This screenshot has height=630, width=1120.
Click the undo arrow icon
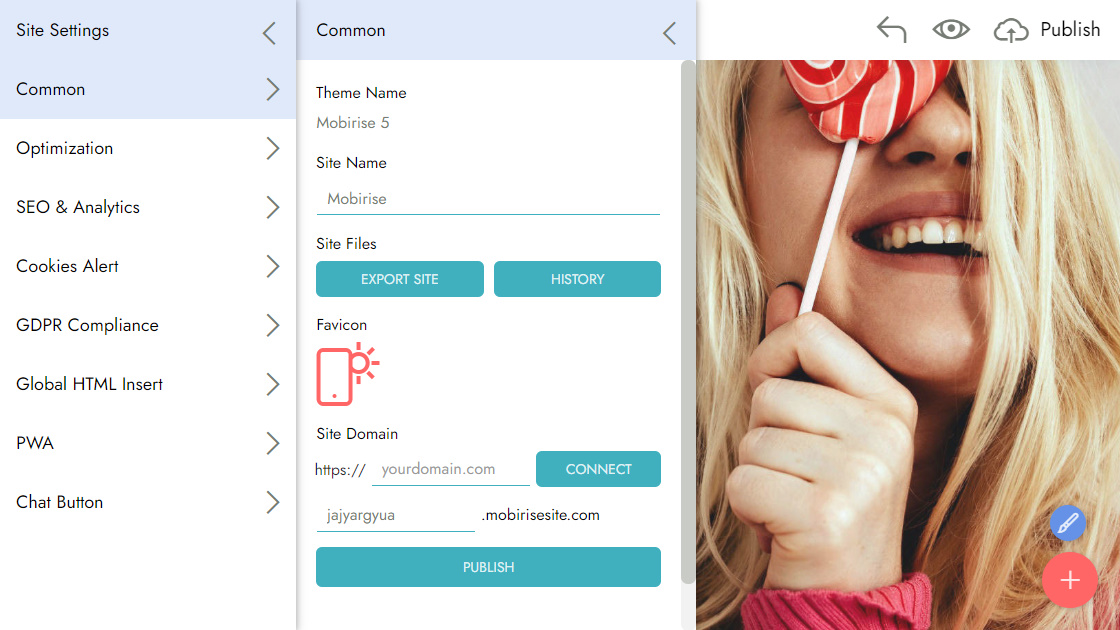tap(891, 30)
